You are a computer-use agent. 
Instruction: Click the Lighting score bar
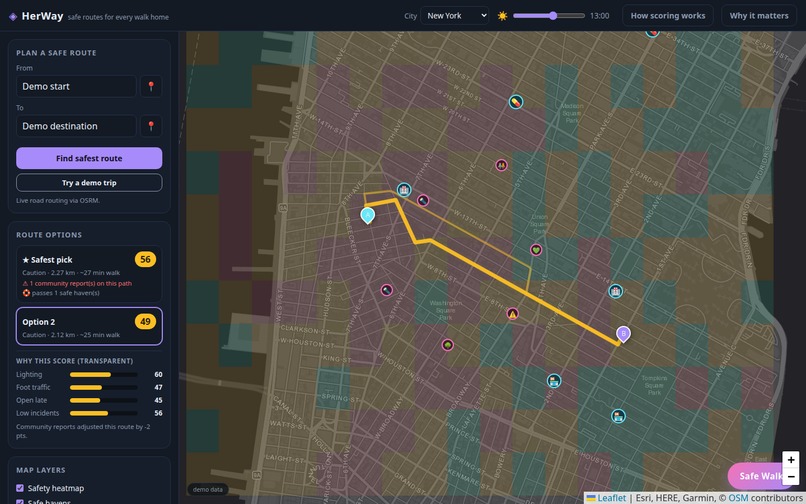[x=103, y=374]
